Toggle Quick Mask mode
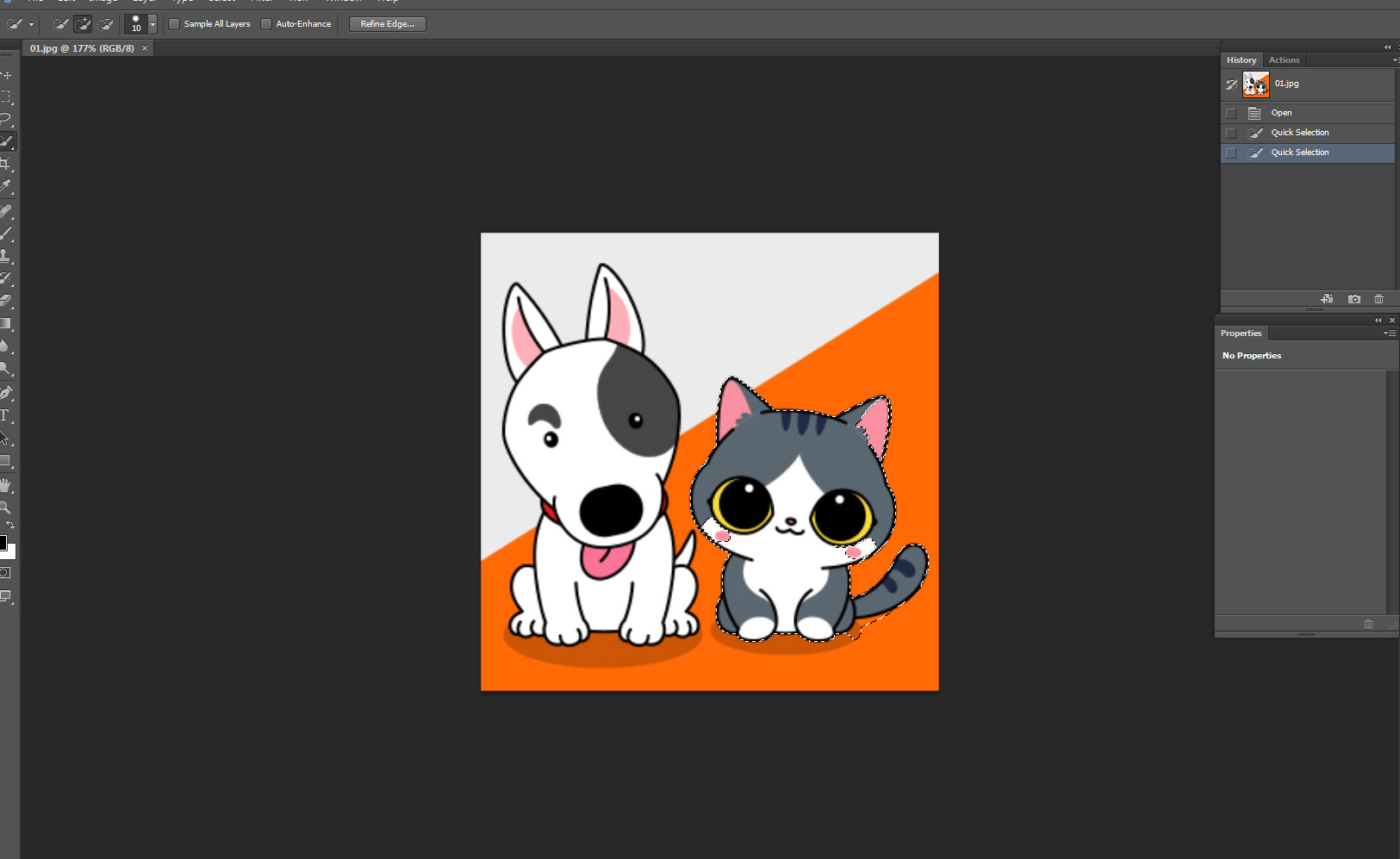 pyautogui.click(x=6, y=573)
